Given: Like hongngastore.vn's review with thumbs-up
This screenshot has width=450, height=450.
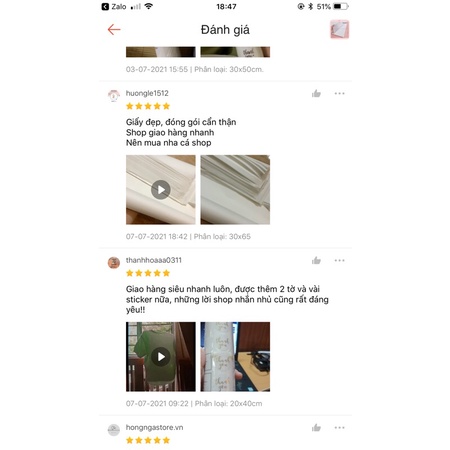Looking at the screenshot, I should point(316,428).
